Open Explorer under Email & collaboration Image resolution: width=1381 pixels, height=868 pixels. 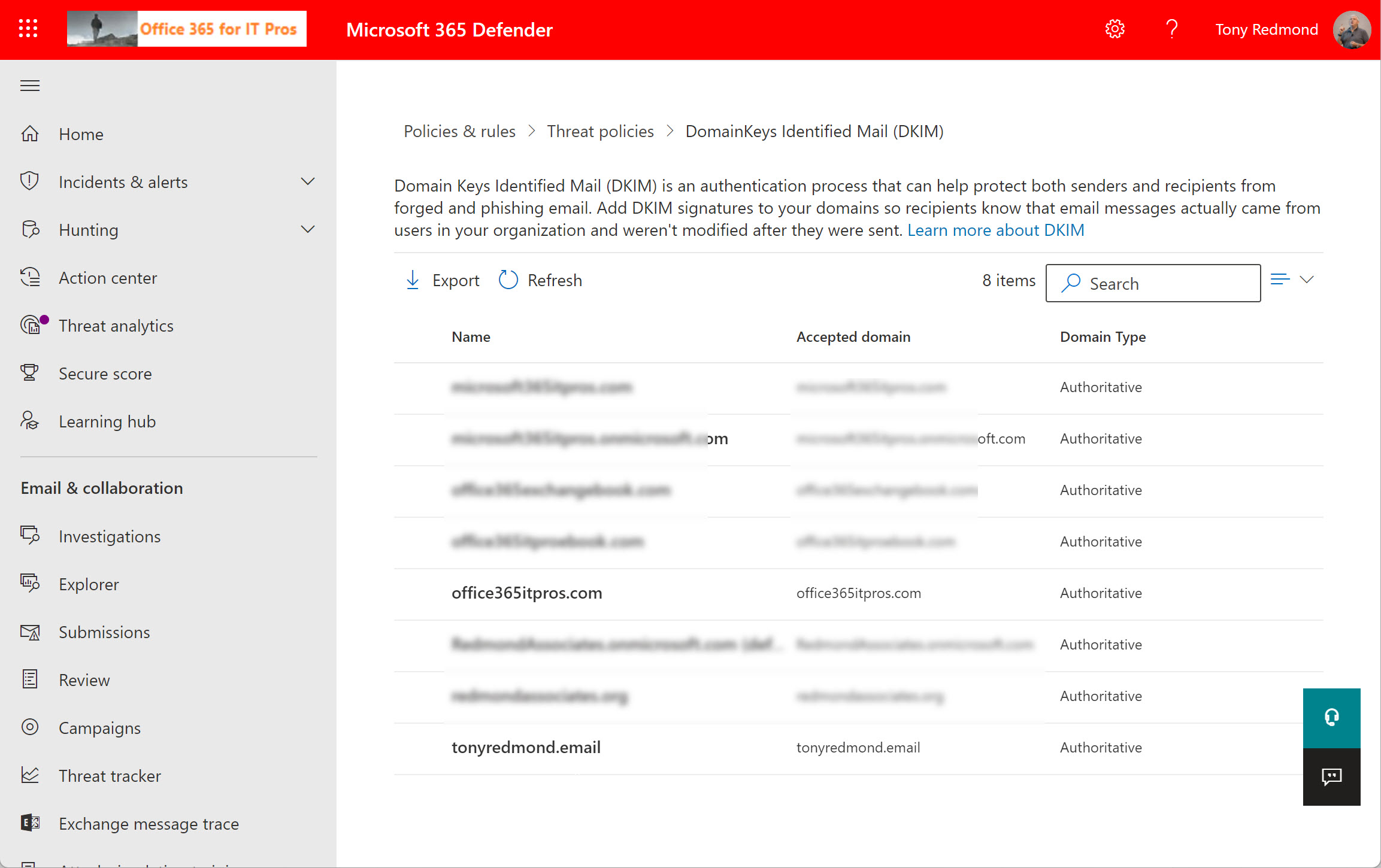89,584
